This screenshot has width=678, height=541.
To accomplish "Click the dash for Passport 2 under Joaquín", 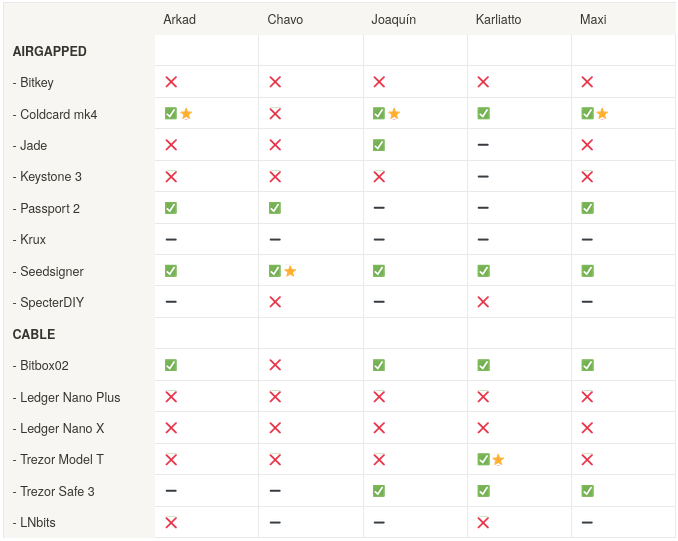I will [x=379, y=208].
